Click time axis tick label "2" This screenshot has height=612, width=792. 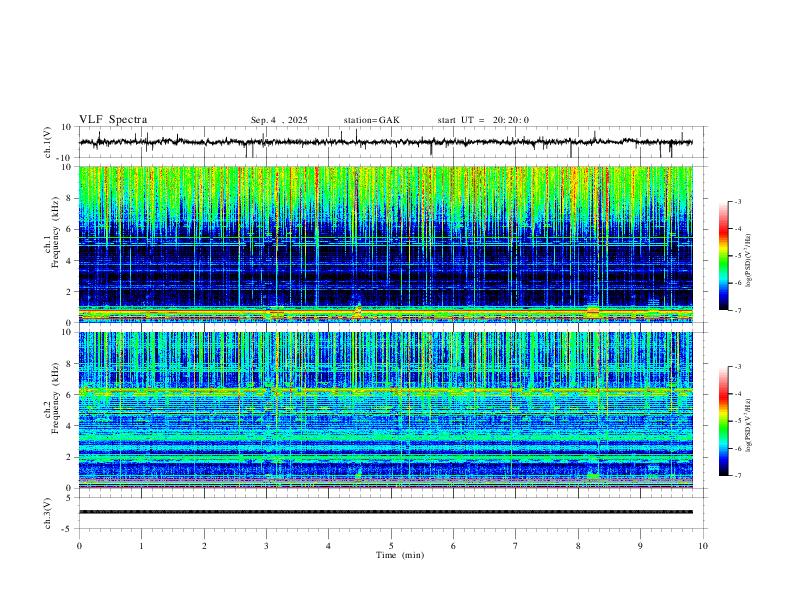pos(204,546)
